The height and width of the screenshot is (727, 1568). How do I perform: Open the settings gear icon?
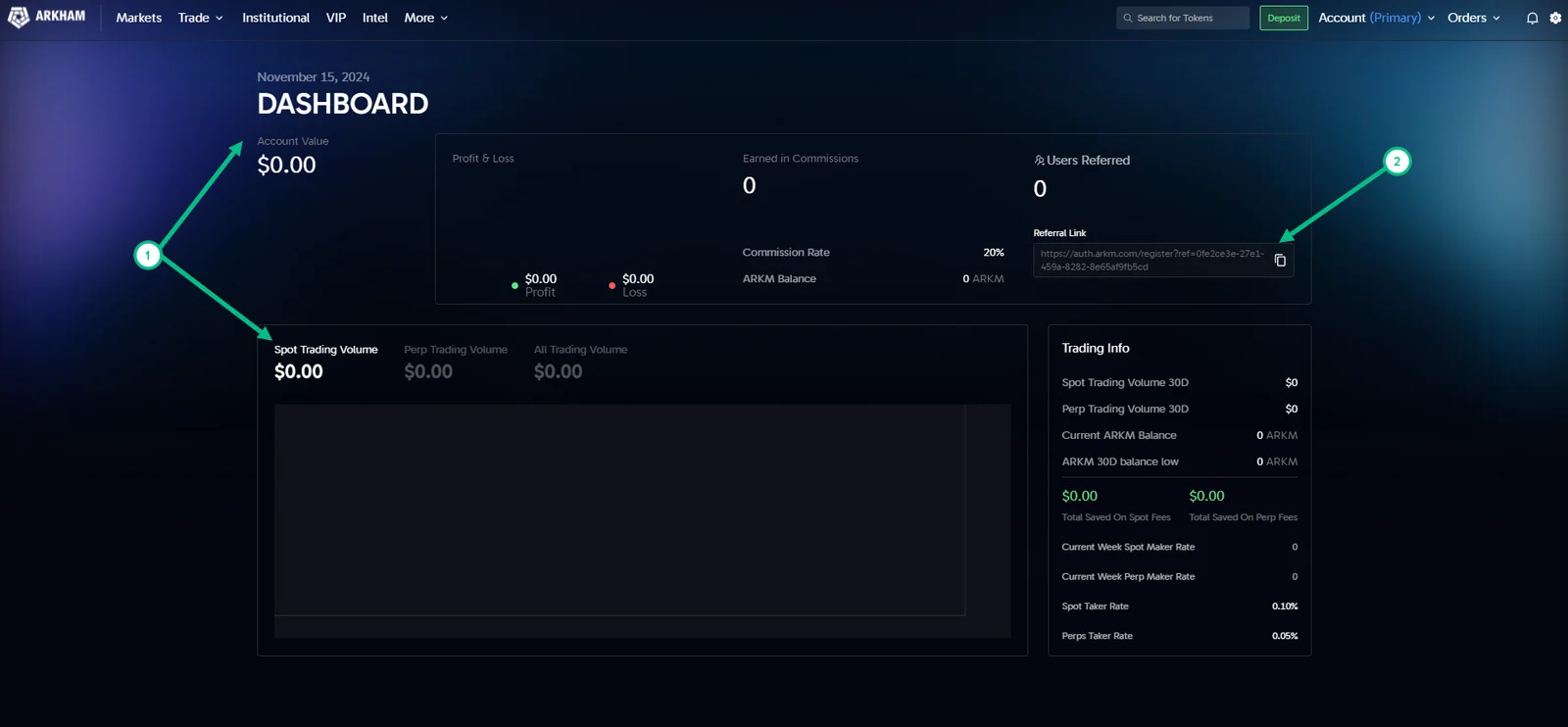1555,18
